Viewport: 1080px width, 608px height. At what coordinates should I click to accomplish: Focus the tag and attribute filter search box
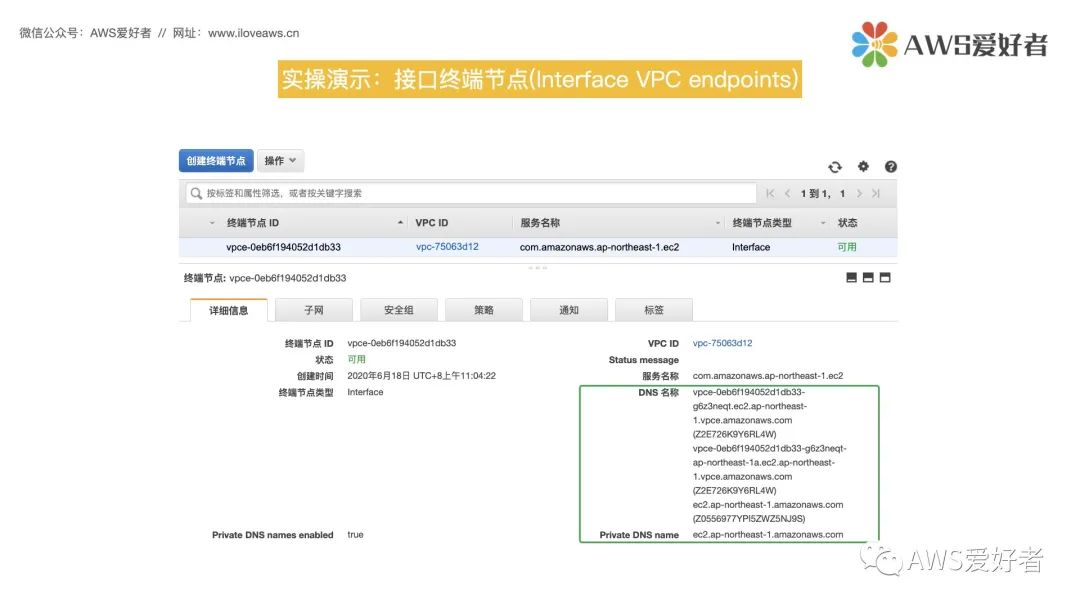pyautogui.click(x=471, y=193)
